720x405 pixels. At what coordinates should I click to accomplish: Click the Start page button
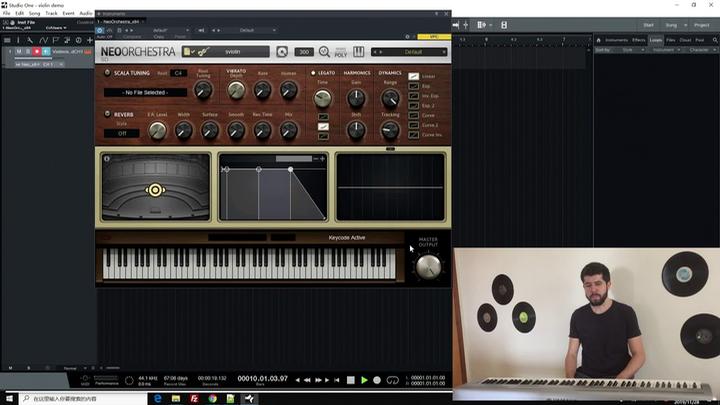coord(648,25)
